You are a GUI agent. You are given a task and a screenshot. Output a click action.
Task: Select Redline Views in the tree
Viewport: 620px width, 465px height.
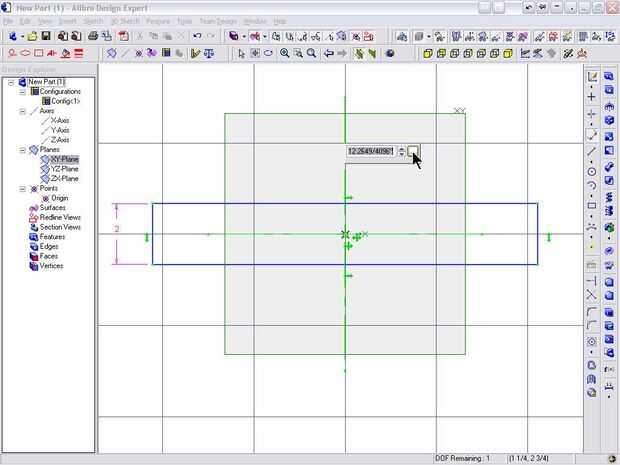(60, 217)
